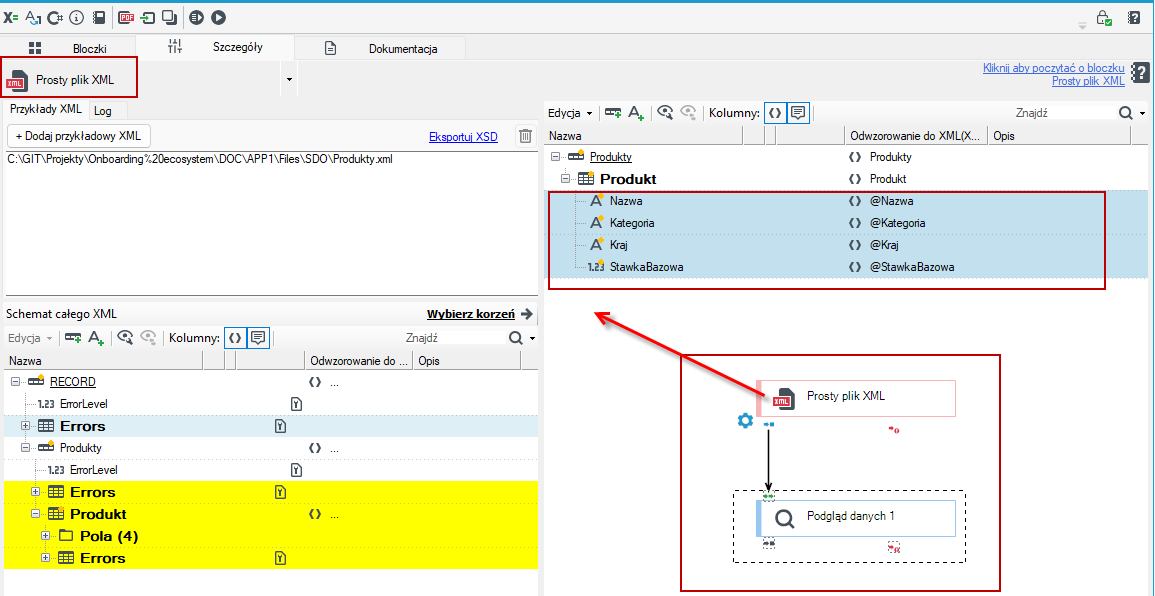1155x596 pixels.
Task: Toggle description column in Schemat całego XML
Action: tap(258, 338)
